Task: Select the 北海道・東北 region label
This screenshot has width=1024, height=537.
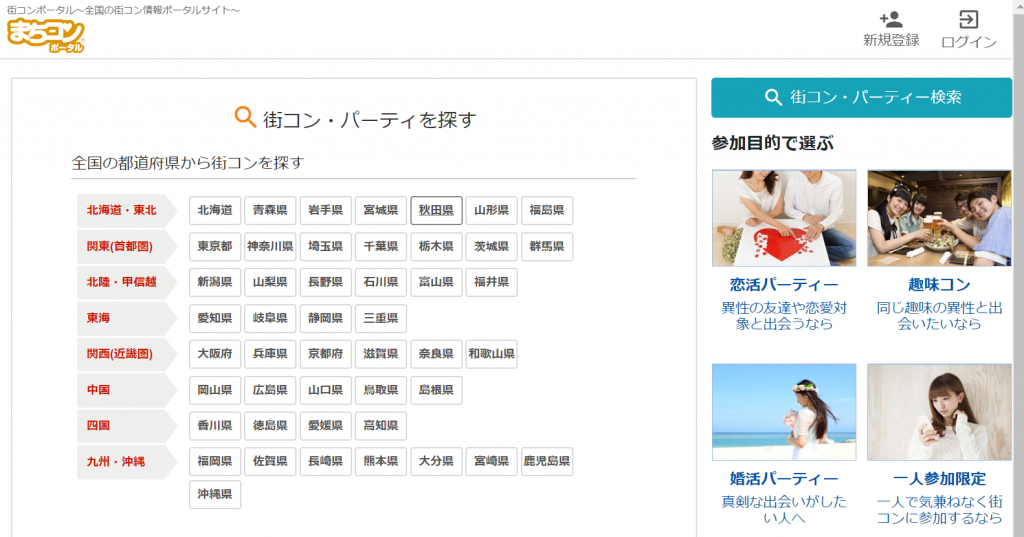Action: [x=121, y=211]
